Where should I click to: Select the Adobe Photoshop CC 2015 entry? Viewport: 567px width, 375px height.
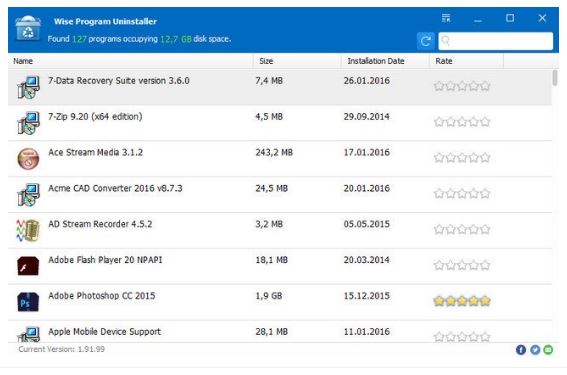(280, 302)
